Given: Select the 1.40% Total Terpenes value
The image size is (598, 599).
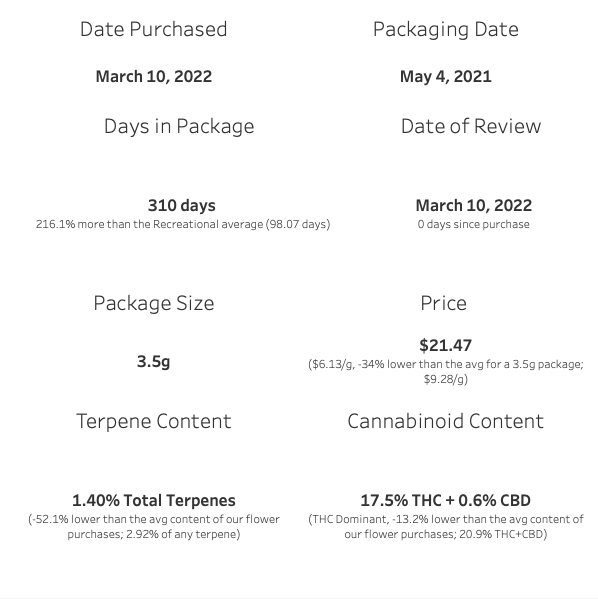Looking at the screenshot, I should coord(154,500).
